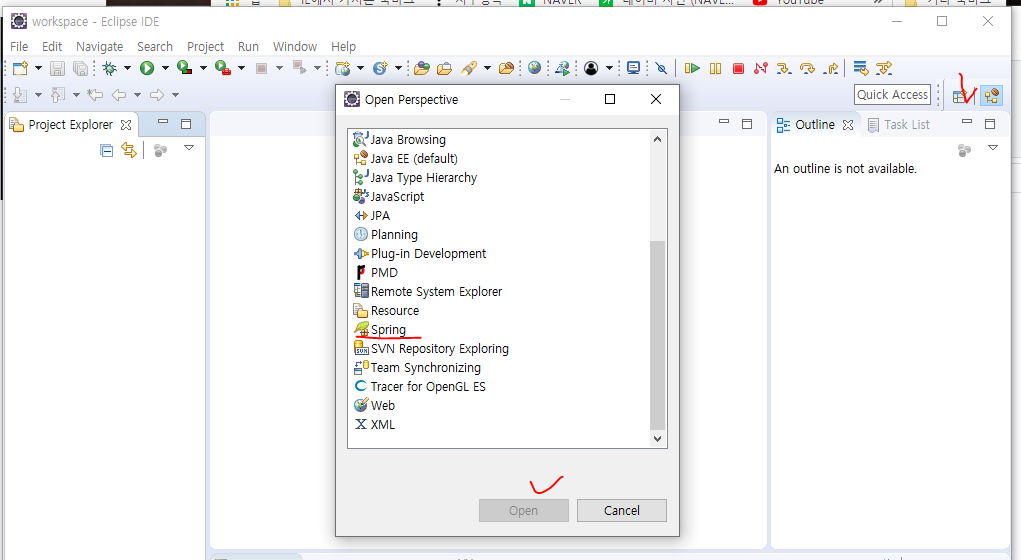This screenshot has width=1021, height=560.
Task: Click the Disconnect debug icon
Action: (x=761, y=68)
